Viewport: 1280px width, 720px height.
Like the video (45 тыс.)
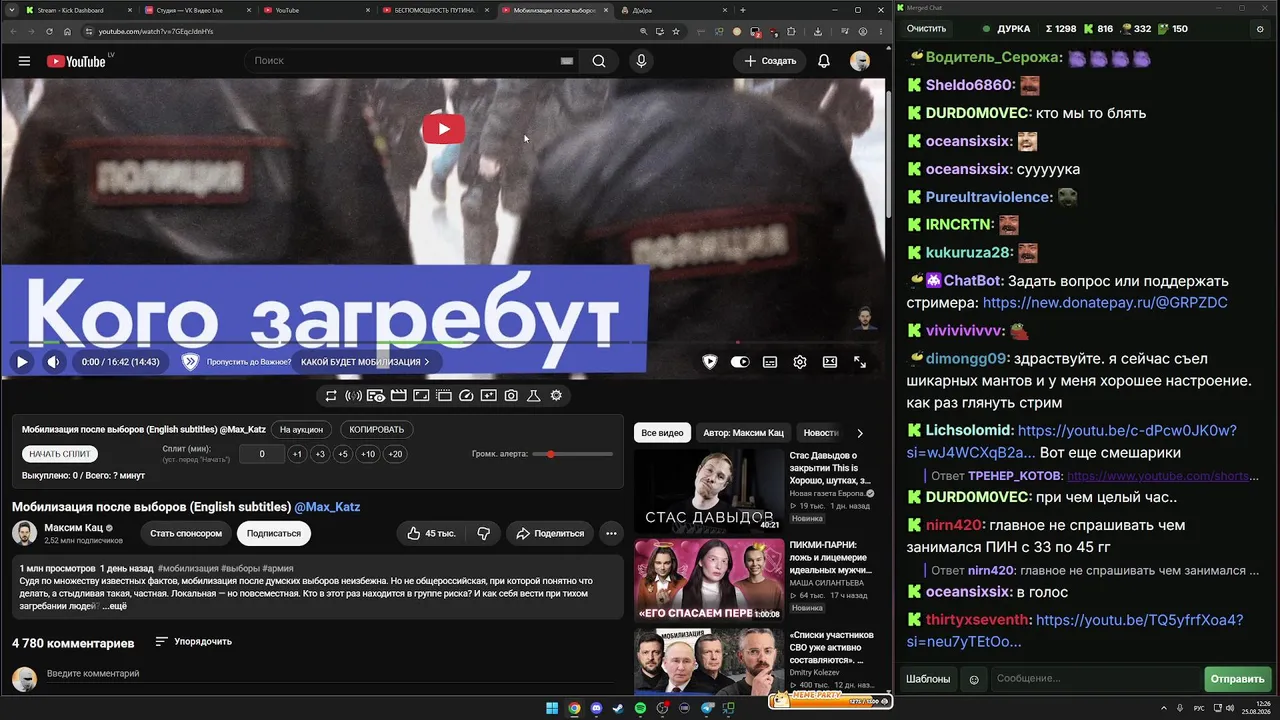point(431,534)
